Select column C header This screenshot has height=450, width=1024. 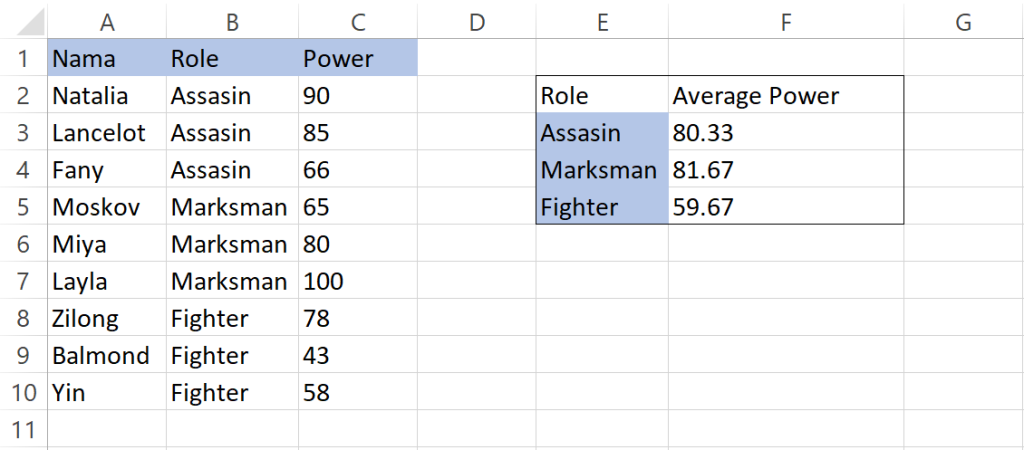tap(357, 22)
